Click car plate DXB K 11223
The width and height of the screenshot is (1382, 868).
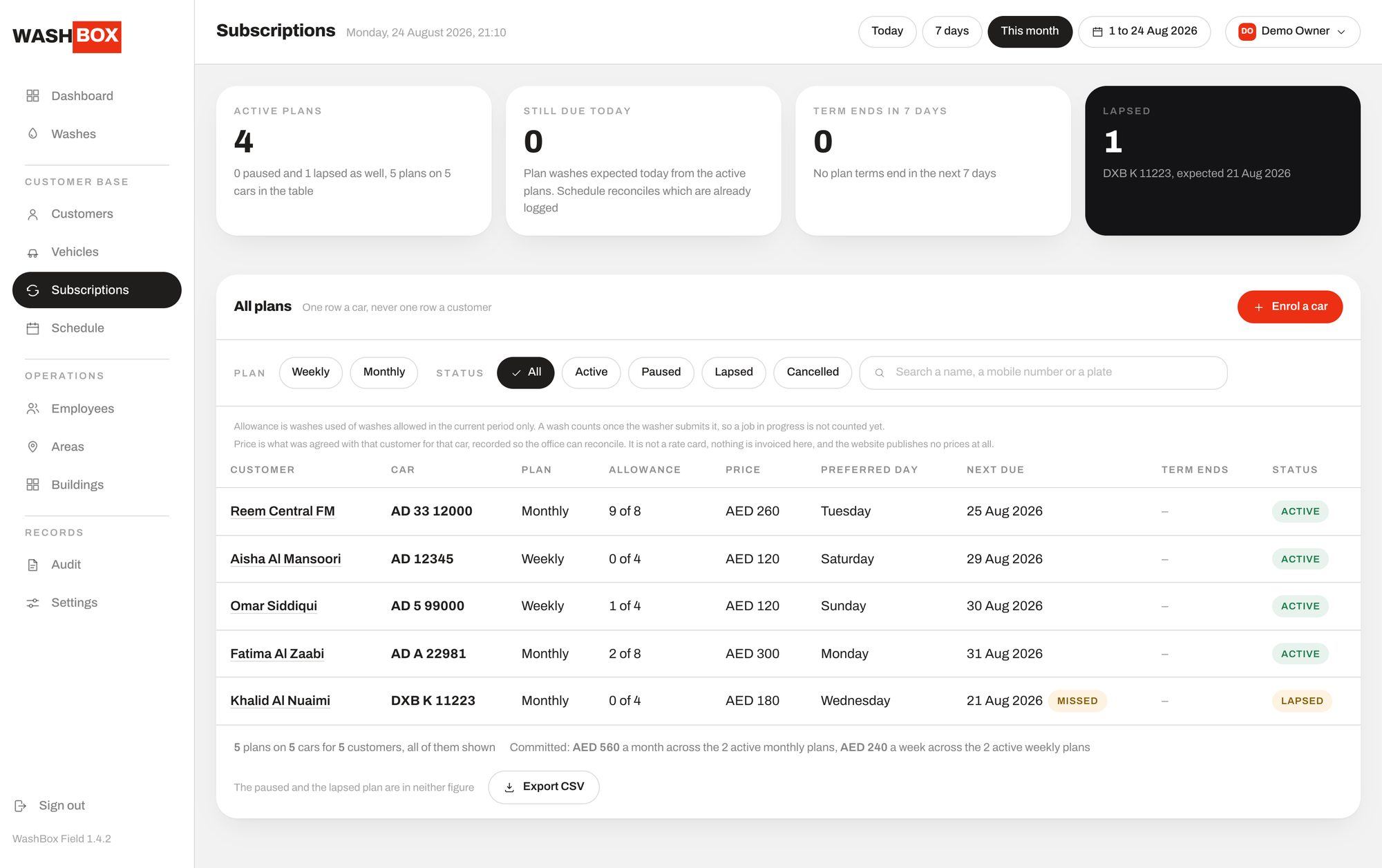click(x=433, y=701)
